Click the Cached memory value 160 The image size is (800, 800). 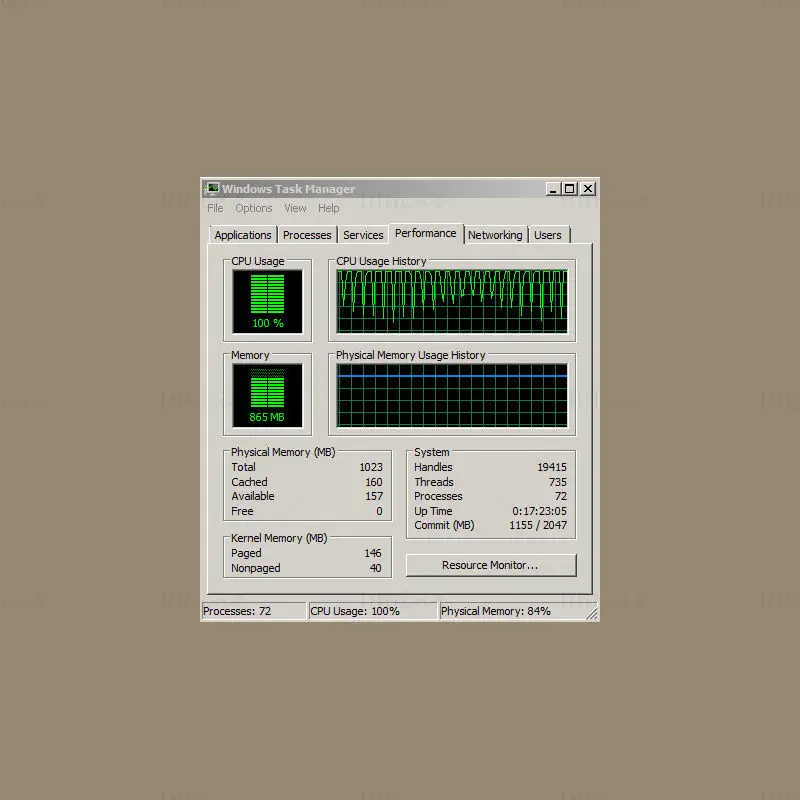pos(373,482)
